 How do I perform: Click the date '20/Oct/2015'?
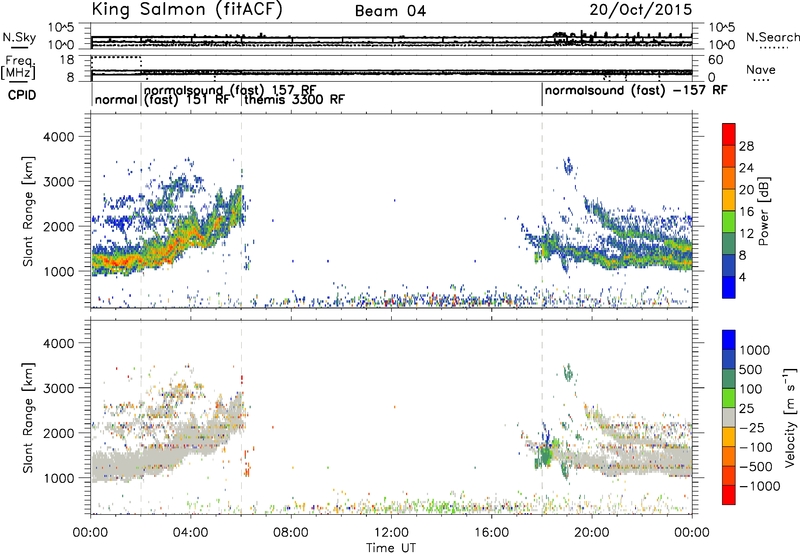point(641,10)
